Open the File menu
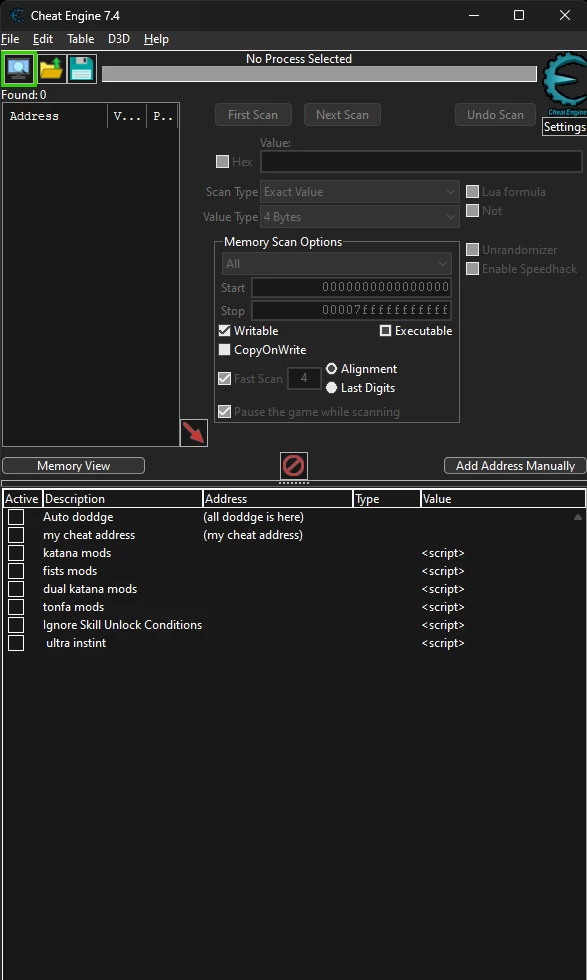 (x=10, y=39)
